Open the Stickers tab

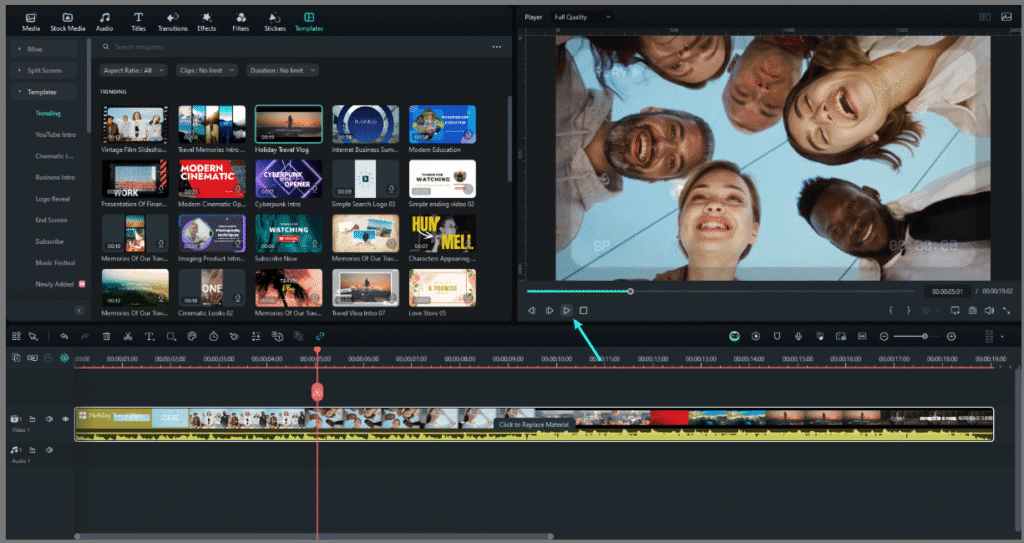[x=275, y=22]
